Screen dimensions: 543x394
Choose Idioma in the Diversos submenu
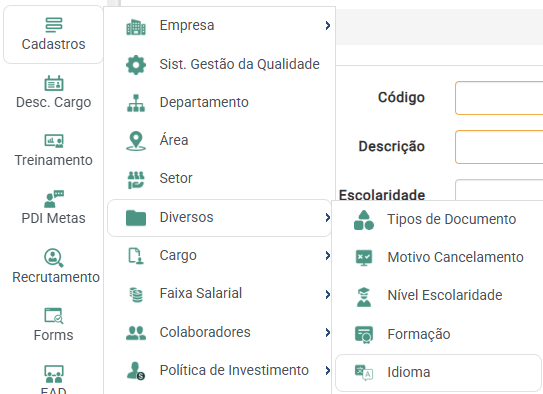(x=438, y=373)
